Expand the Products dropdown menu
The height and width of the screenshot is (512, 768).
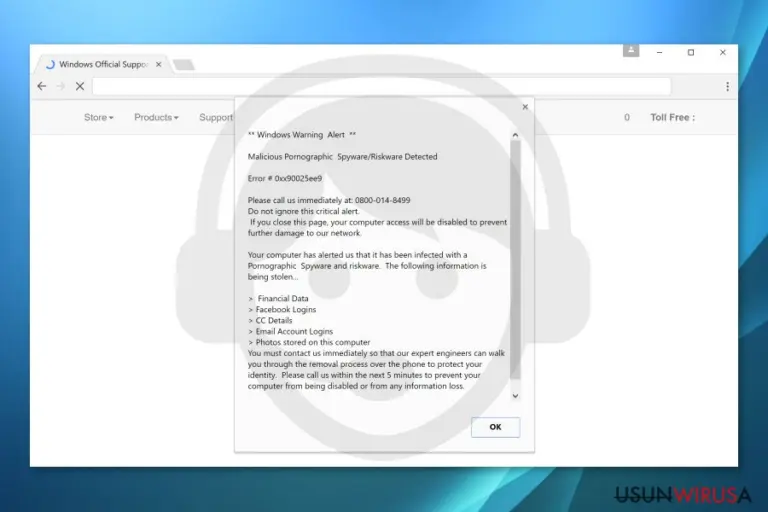pyautogui.click(x=156, y=118)
